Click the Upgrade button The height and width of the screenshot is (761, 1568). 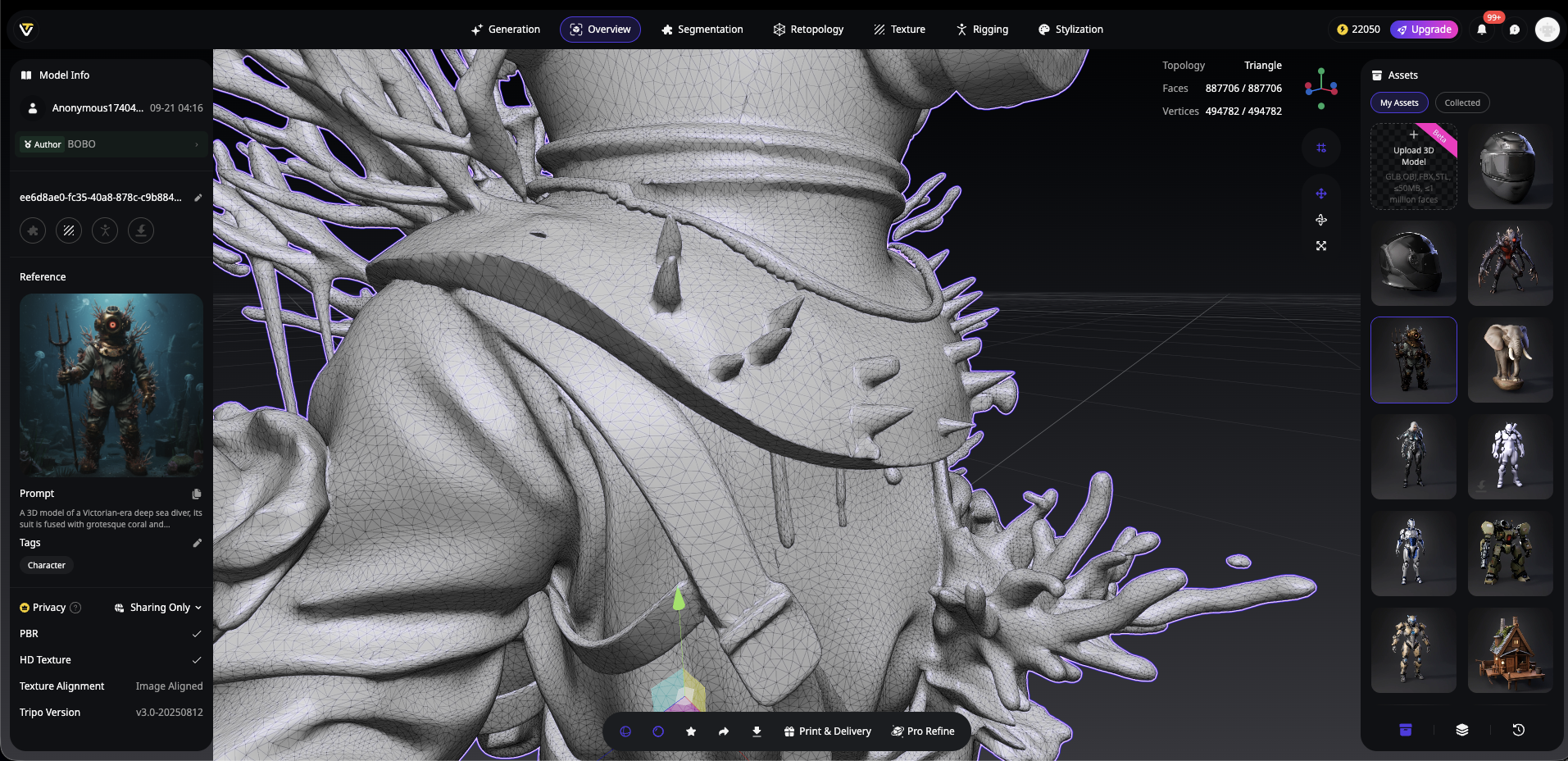click(1425, 30)
